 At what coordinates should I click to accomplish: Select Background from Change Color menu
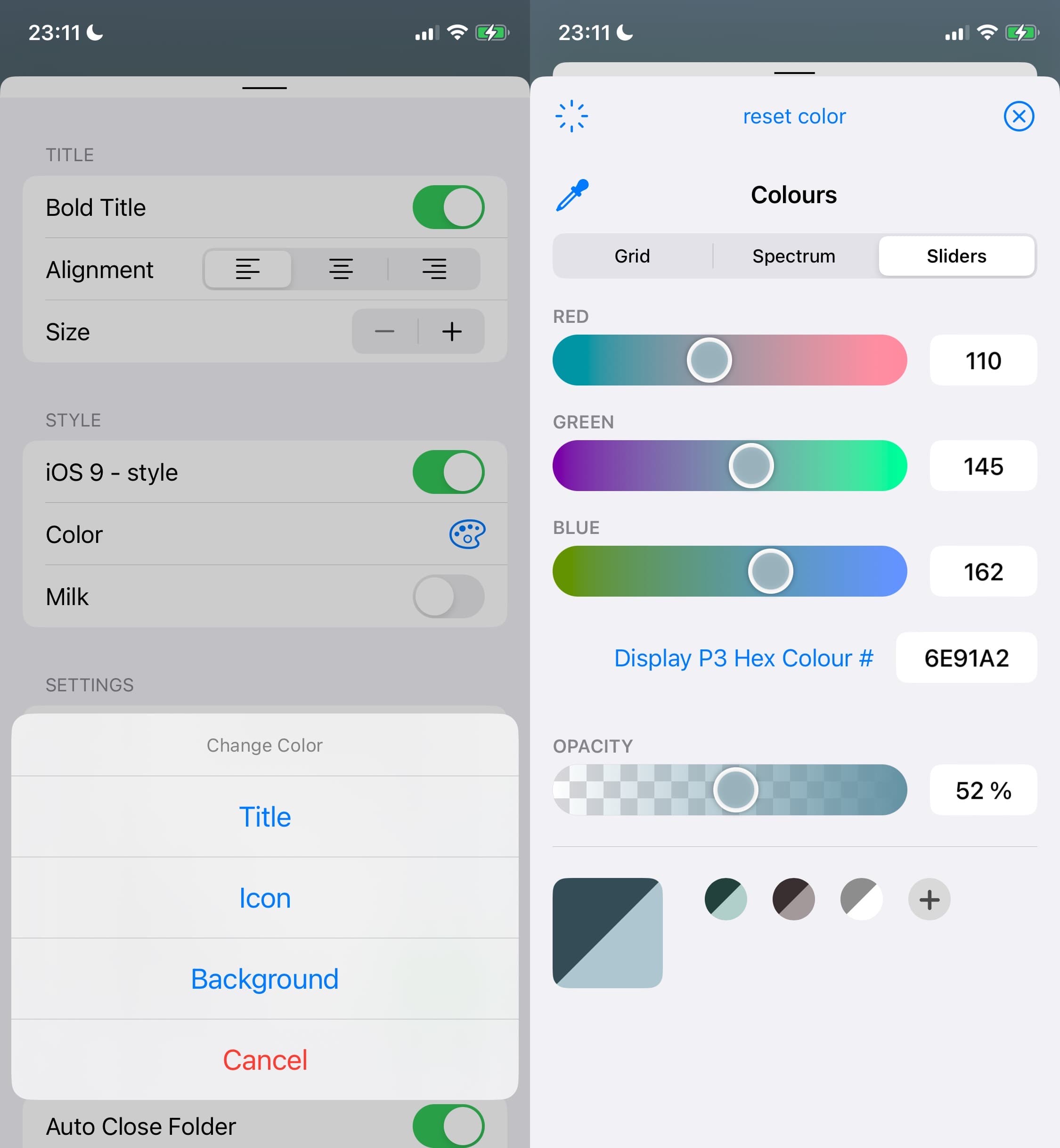[x=264, y=978]
